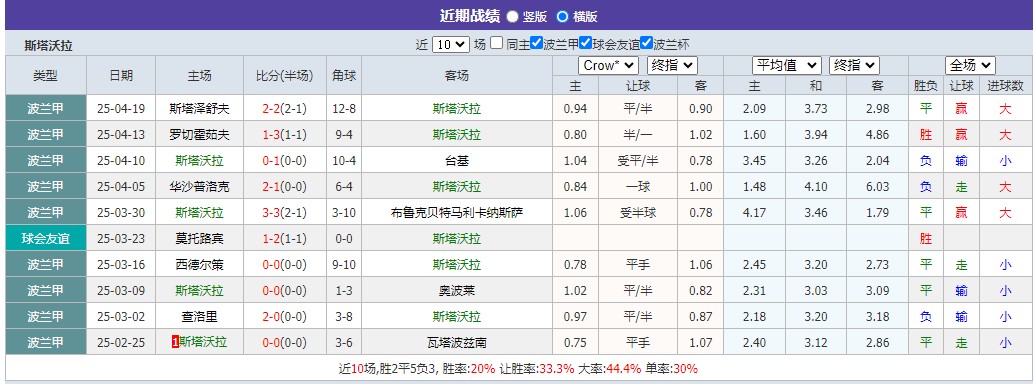Select the 竖版 radio button
This screenshot has width=1036, height=384.
pos(512,17)
